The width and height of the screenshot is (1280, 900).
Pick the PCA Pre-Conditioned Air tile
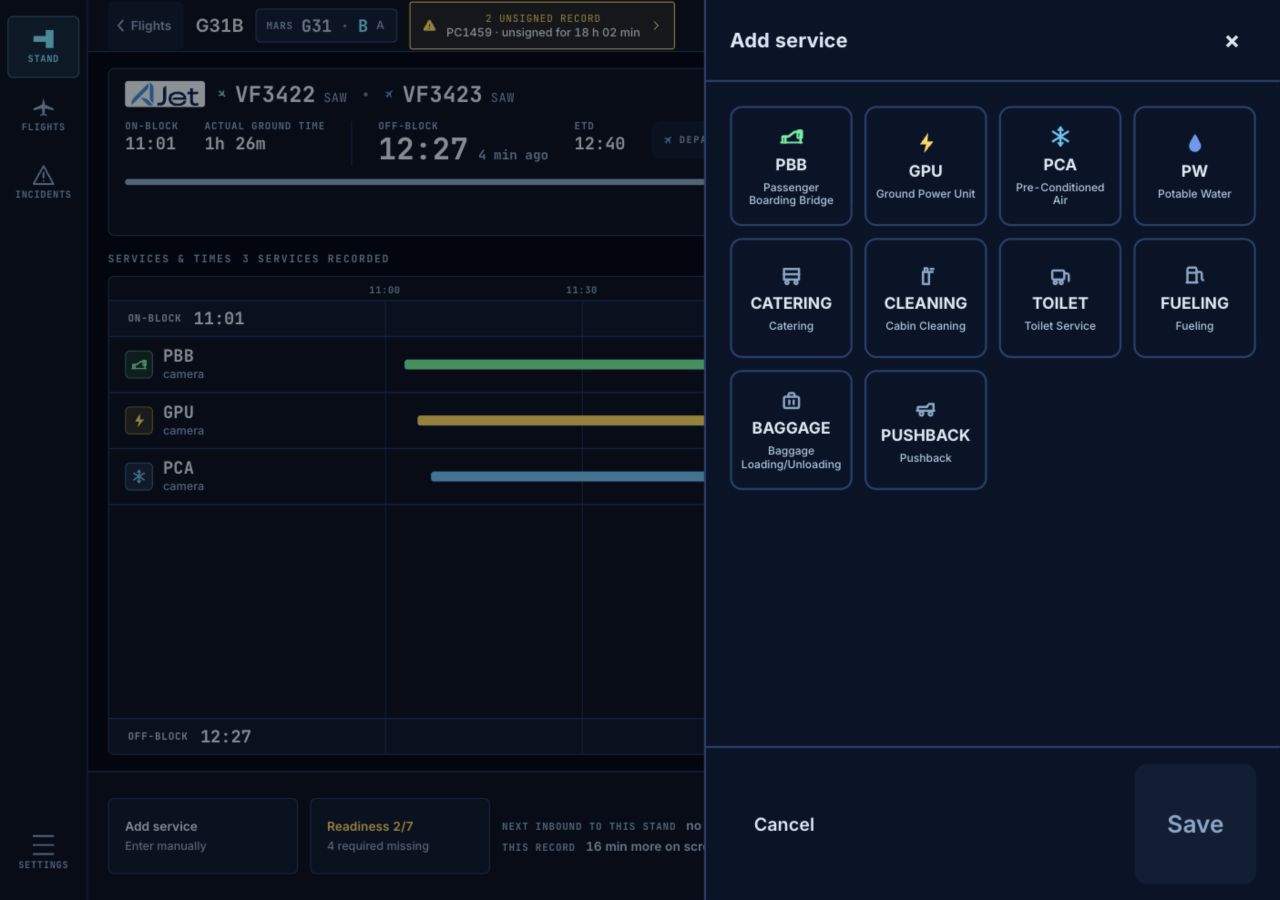click(1060, 166)
